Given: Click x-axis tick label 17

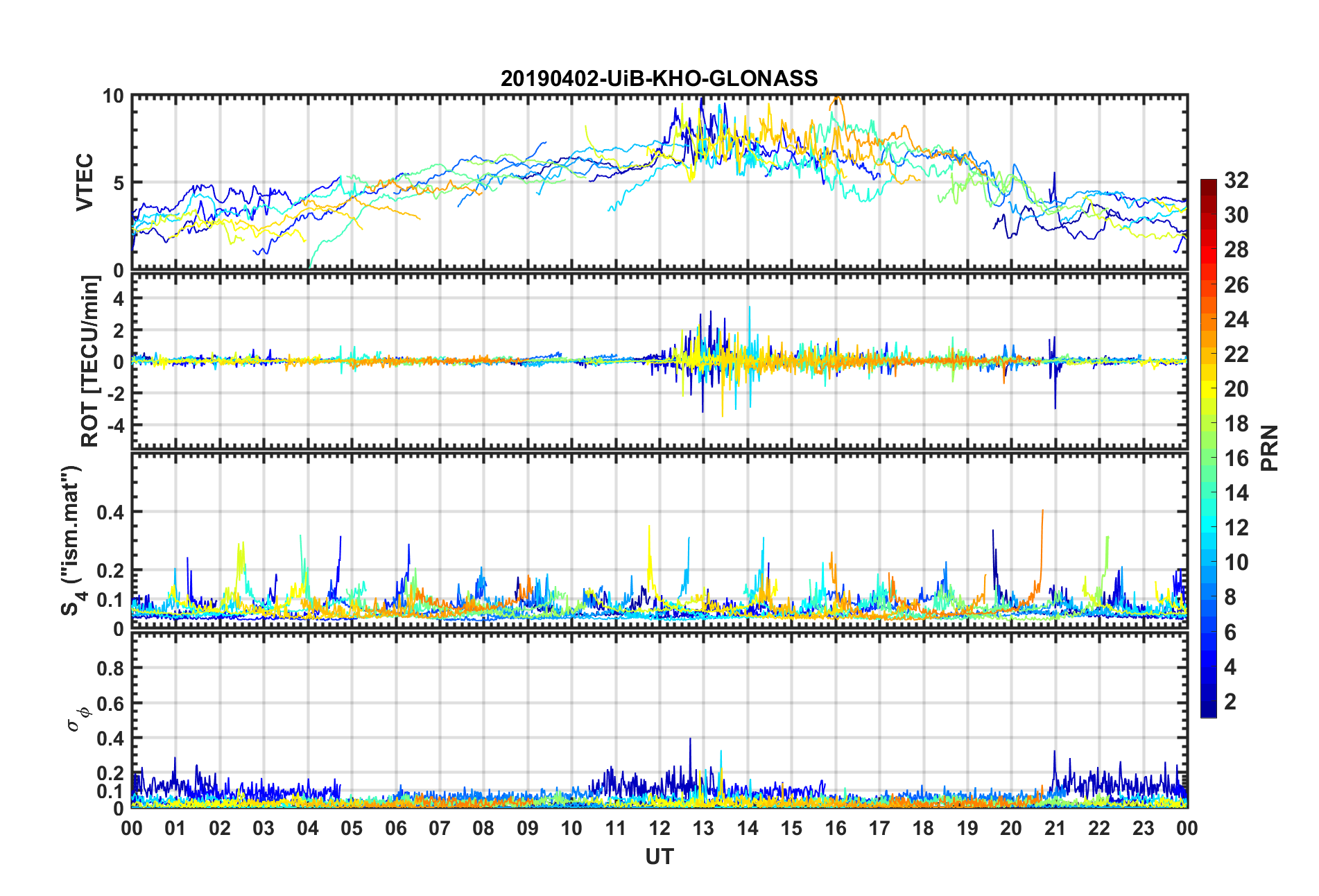Looking at the screenshot, I should 879,828.
